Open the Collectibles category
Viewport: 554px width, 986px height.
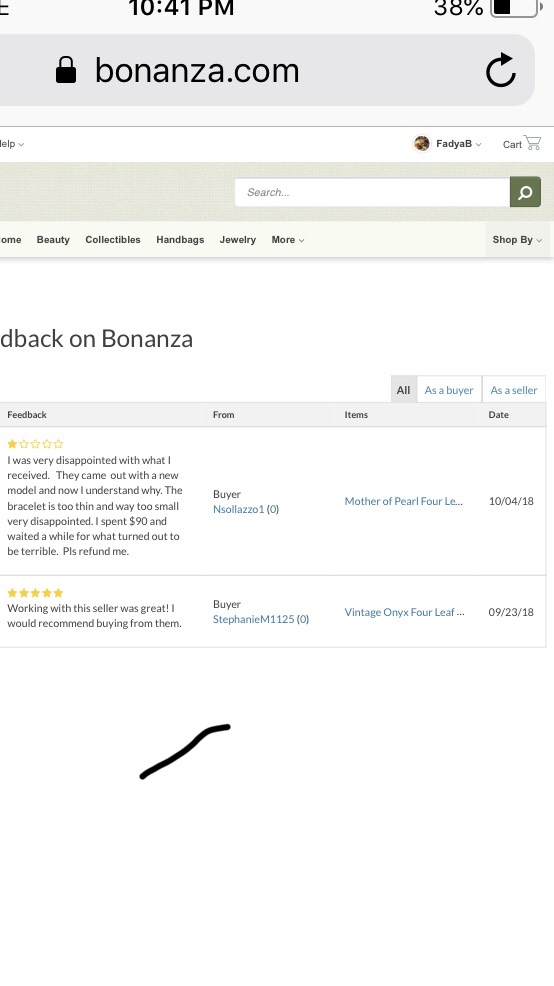pos(113,240)
